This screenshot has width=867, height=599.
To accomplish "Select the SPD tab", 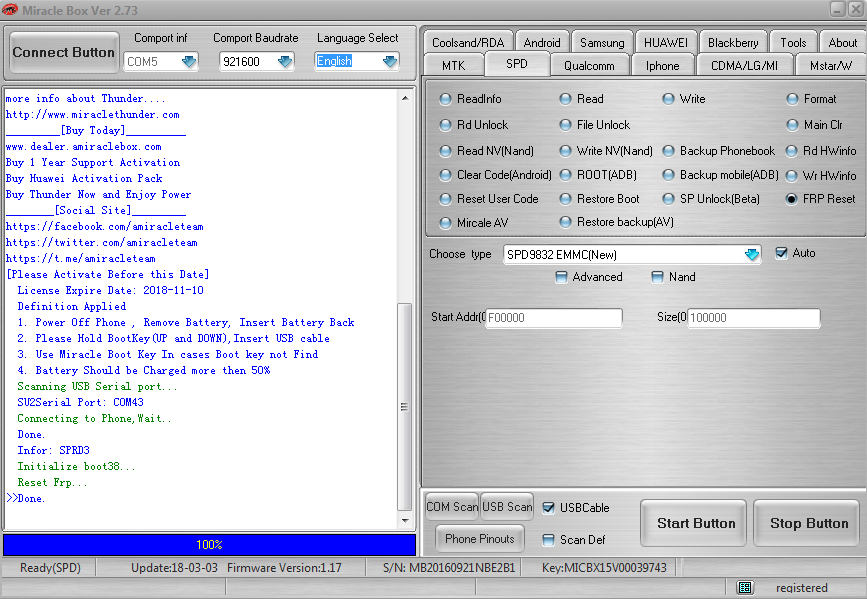I will tap(516, 64).
